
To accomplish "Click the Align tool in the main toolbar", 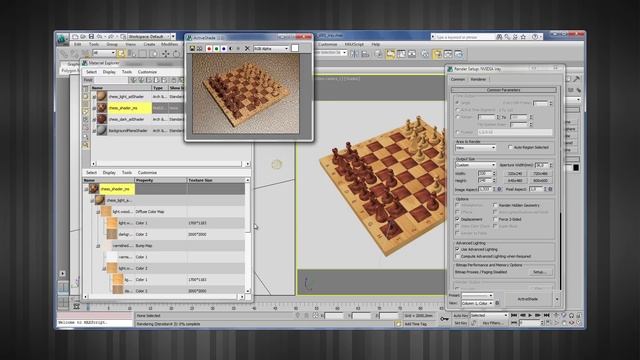I will (365, 53).
